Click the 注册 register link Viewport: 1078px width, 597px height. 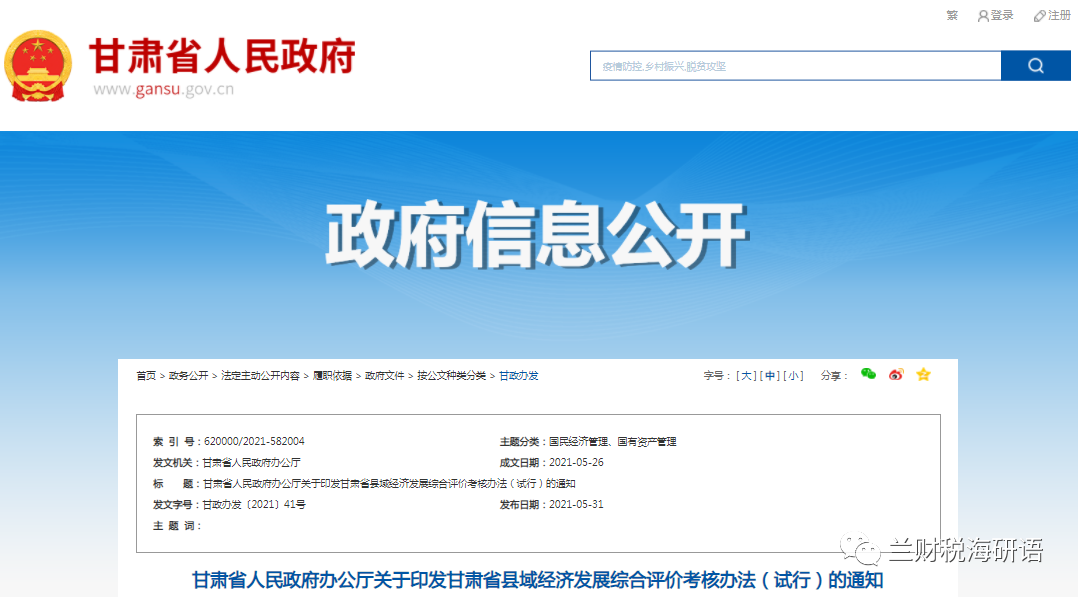(1052, 15)
